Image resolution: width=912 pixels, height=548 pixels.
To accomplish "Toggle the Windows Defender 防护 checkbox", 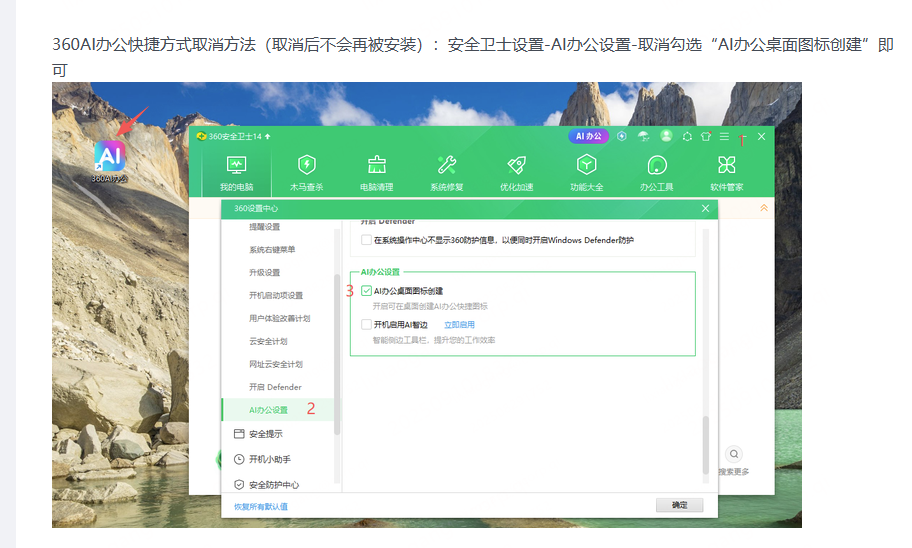I will coord(366,240).
